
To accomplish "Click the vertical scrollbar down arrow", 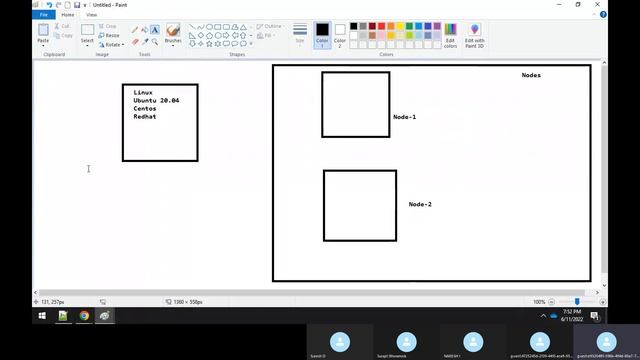I will 604,286.
